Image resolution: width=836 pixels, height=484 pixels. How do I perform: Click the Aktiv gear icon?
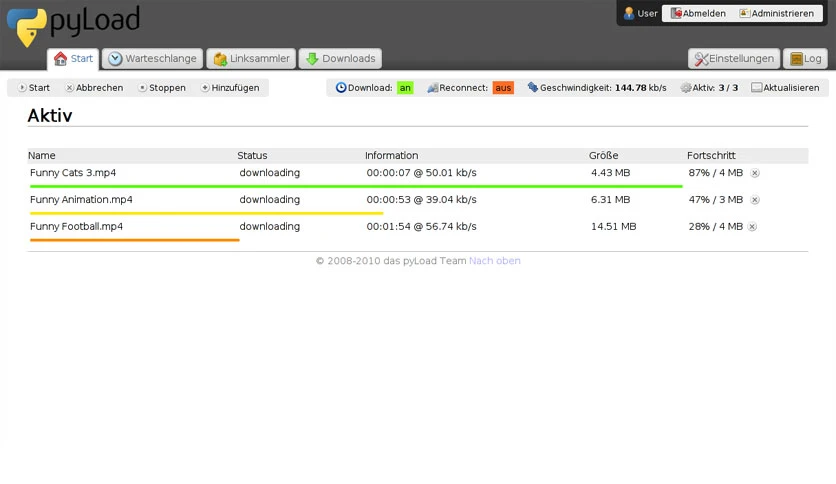pos(686,88)
